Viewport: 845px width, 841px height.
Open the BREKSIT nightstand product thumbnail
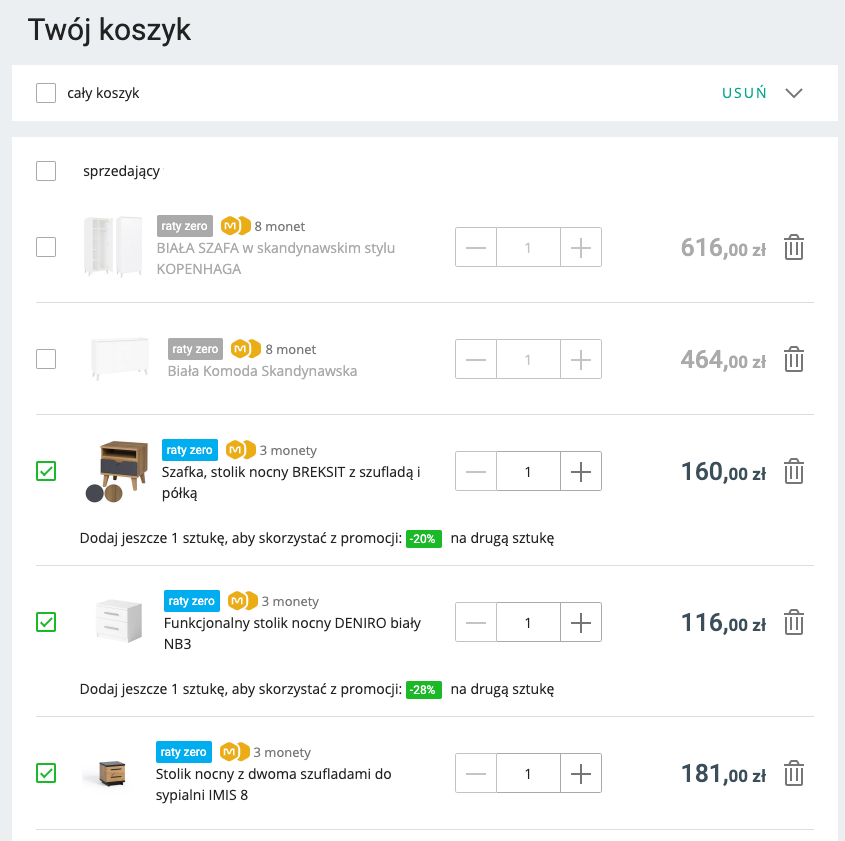[123, 464]
